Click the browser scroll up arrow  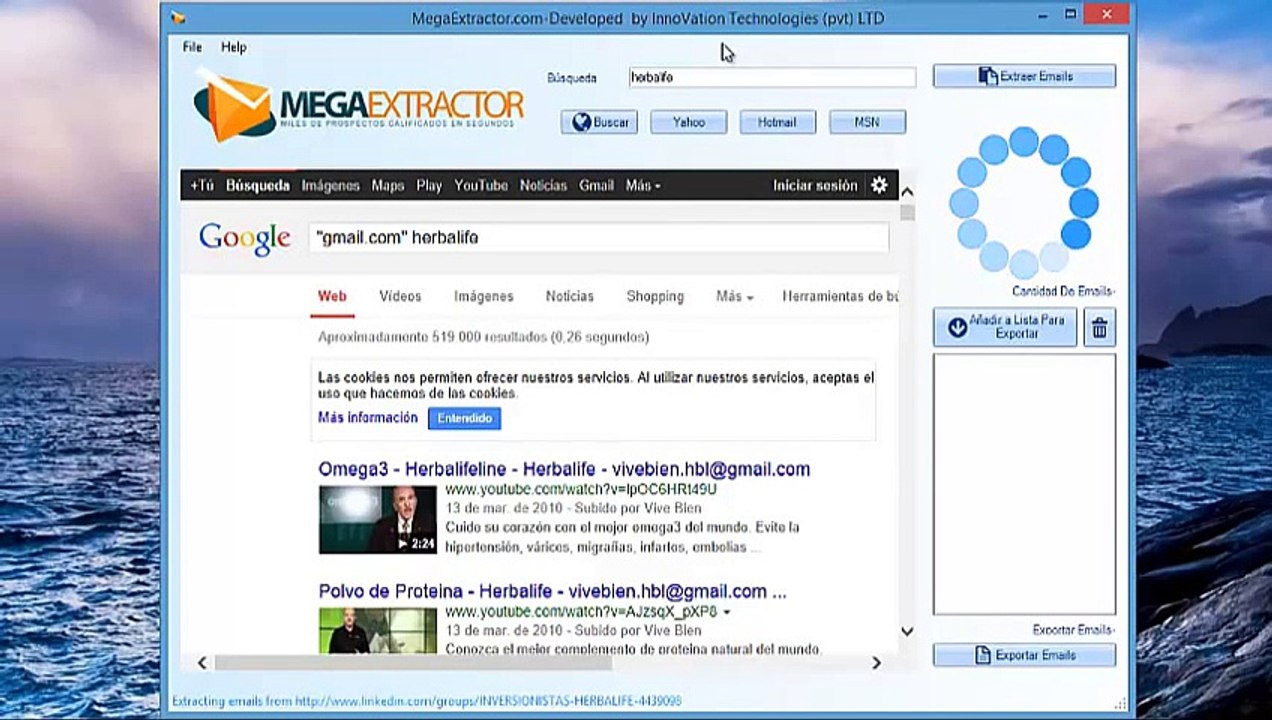point(907,192)
